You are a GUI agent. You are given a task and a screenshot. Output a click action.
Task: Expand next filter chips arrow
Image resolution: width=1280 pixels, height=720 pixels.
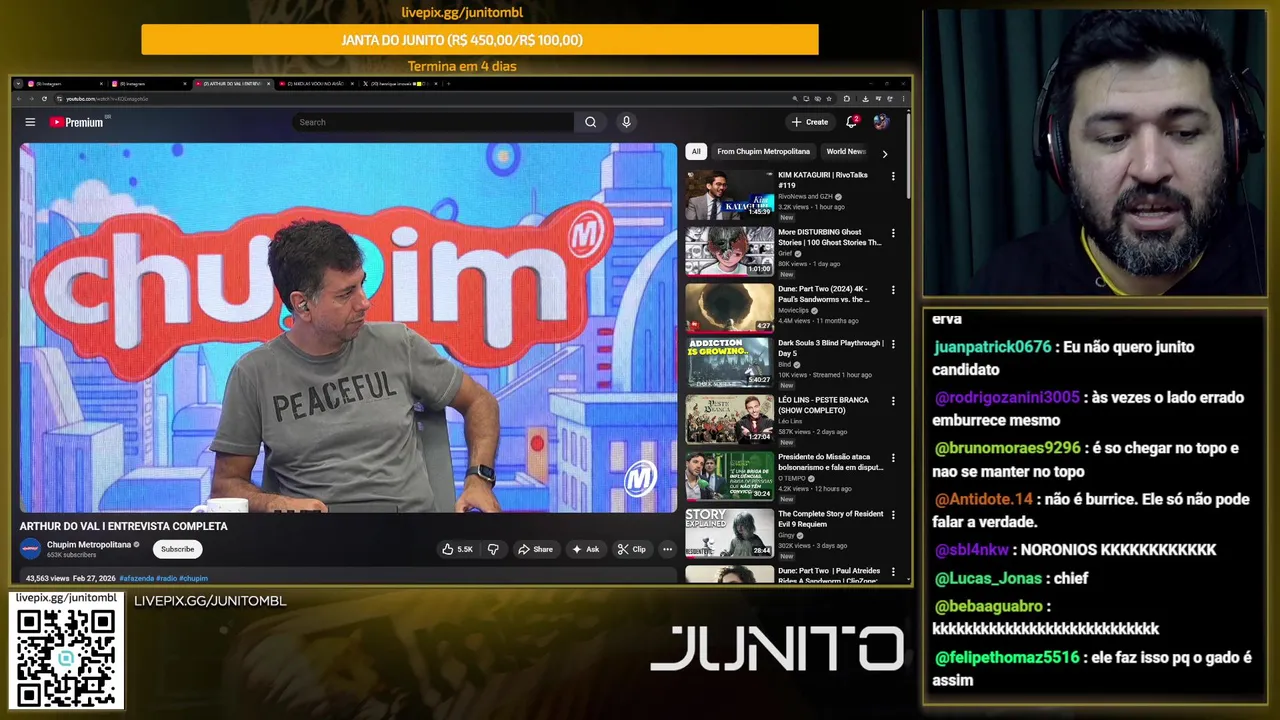pyautogui.click(x=884, y=153)
